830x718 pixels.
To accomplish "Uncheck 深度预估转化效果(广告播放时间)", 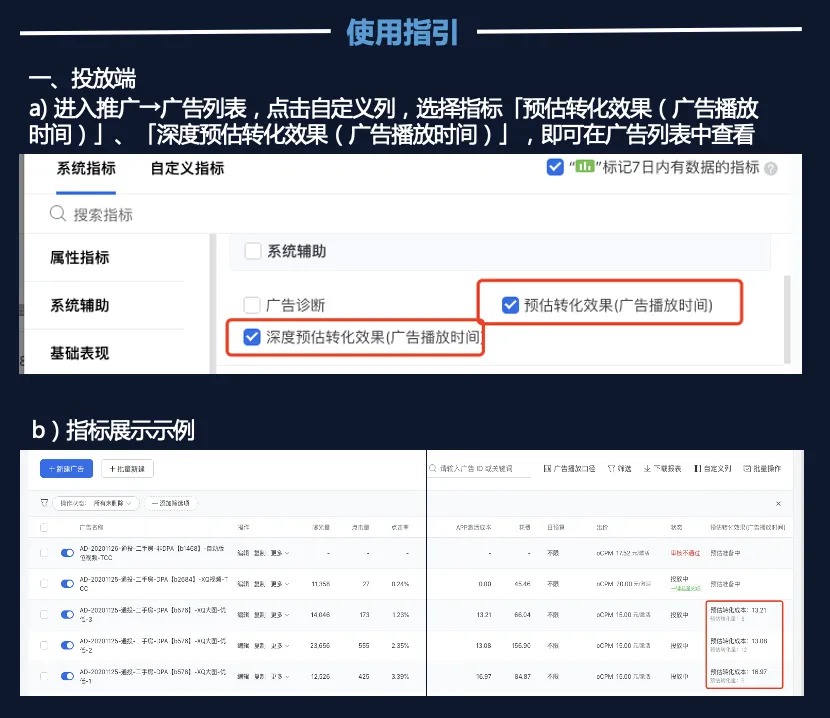I will 252,337.
